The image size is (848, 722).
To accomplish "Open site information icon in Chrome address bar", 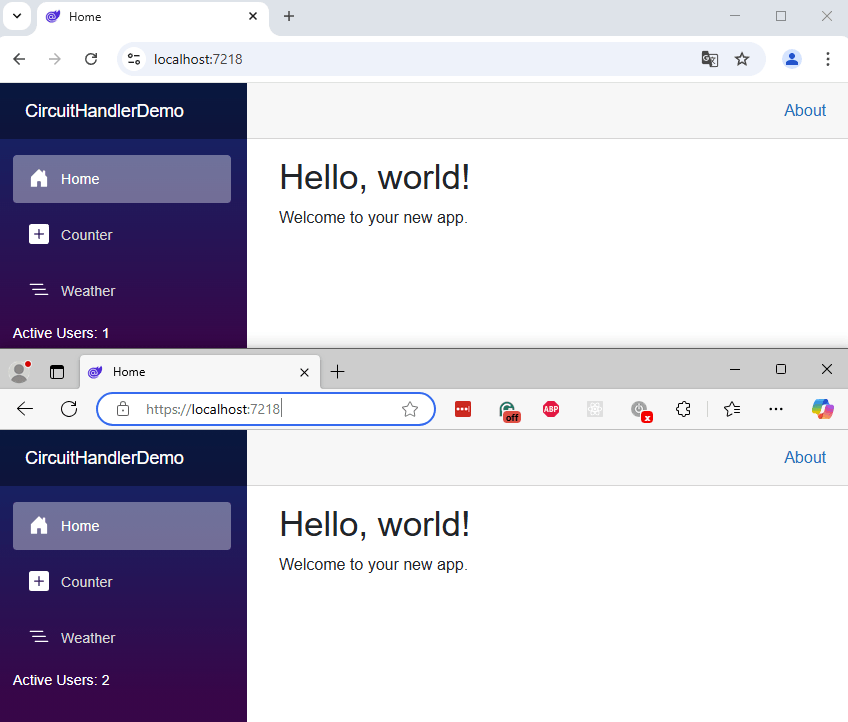I will (x=134, y=59).
